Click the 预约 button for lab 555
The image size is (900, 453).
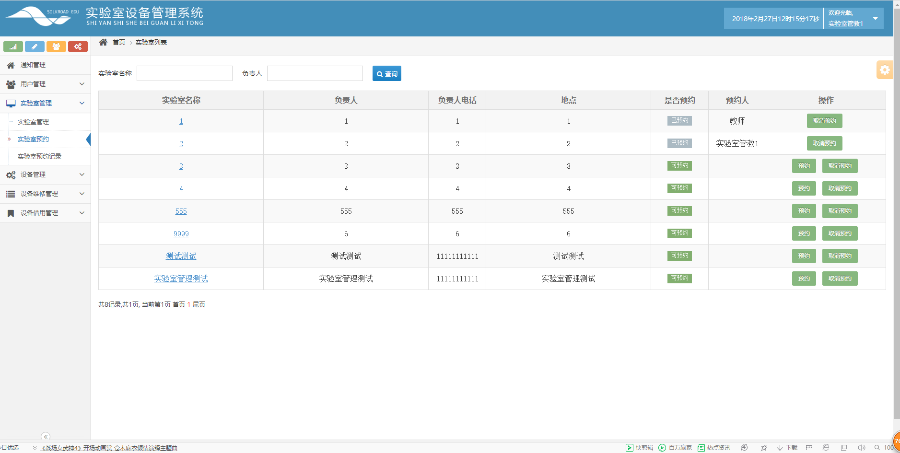point(803,211)
